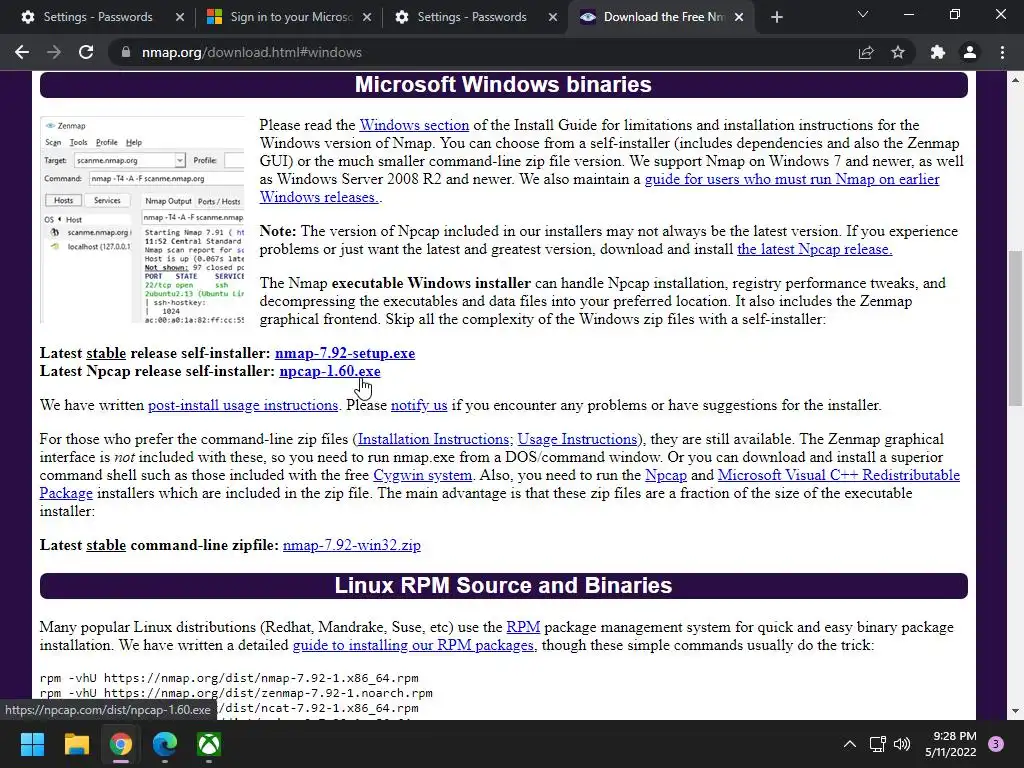Click the page vertical scrollbar thumb

[x=1015, y=328]
